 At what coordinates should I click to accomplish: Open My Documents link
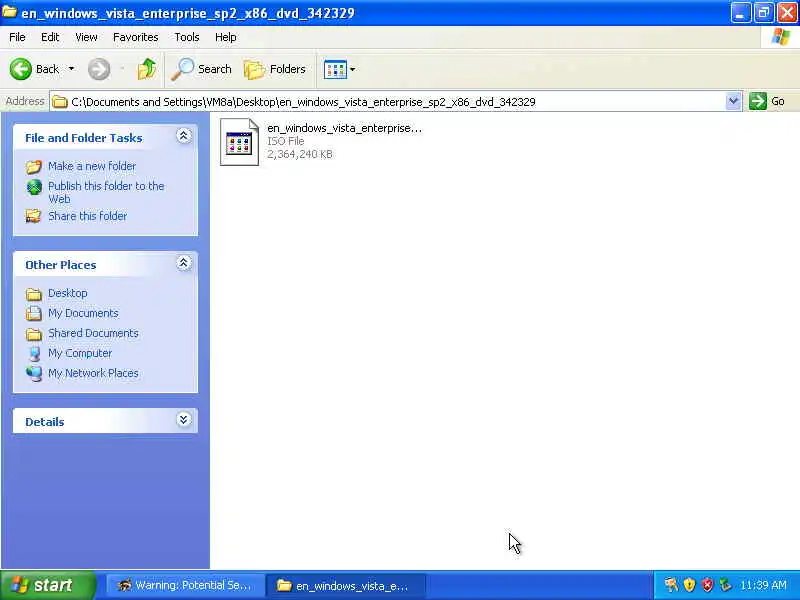(x=83, y=313)
